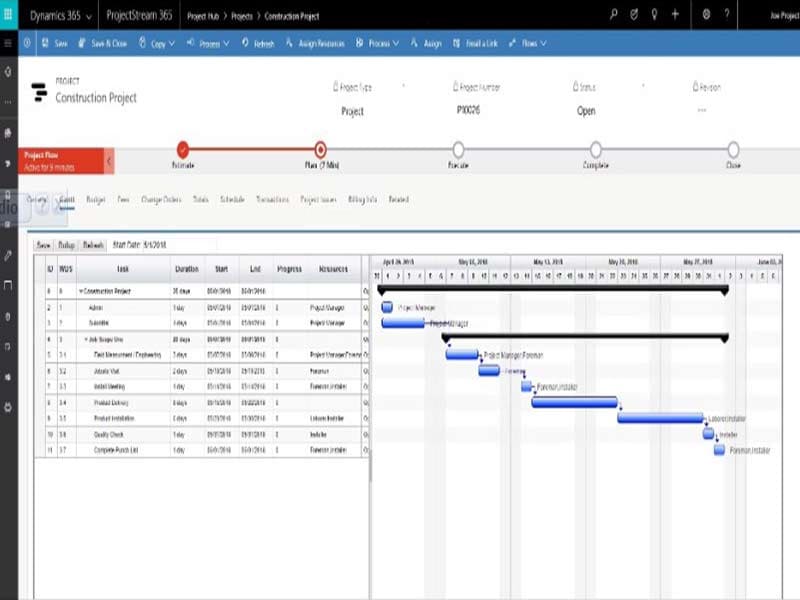The height and width of the screenshot is (600, 800).
Task: Open the settings gear in top bar
Action: (706, 15)
